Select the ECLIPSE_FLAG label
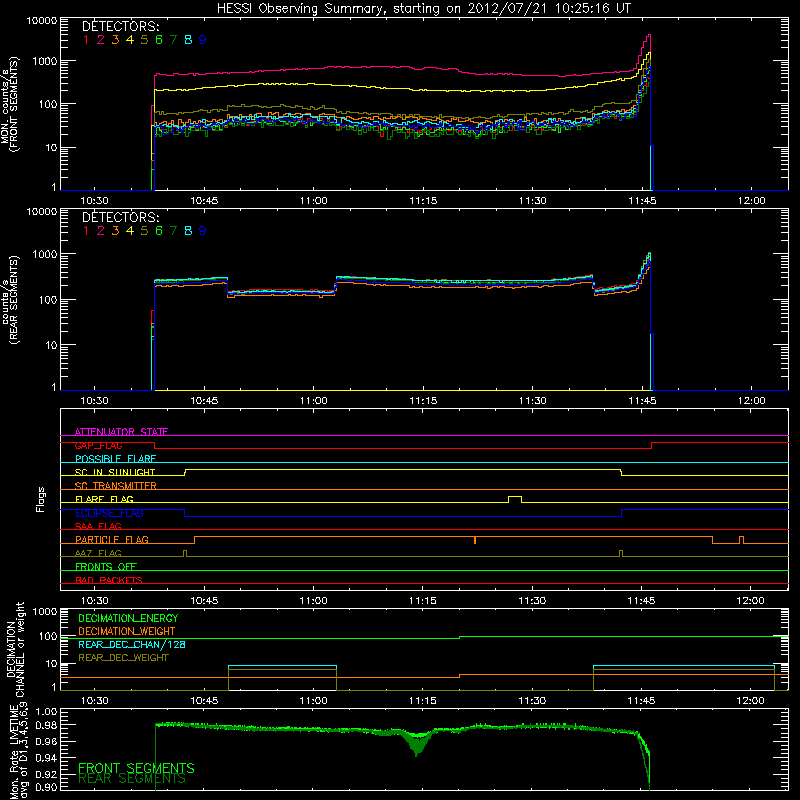Viewport: 800px width, 800px height. tap(109, 513)
